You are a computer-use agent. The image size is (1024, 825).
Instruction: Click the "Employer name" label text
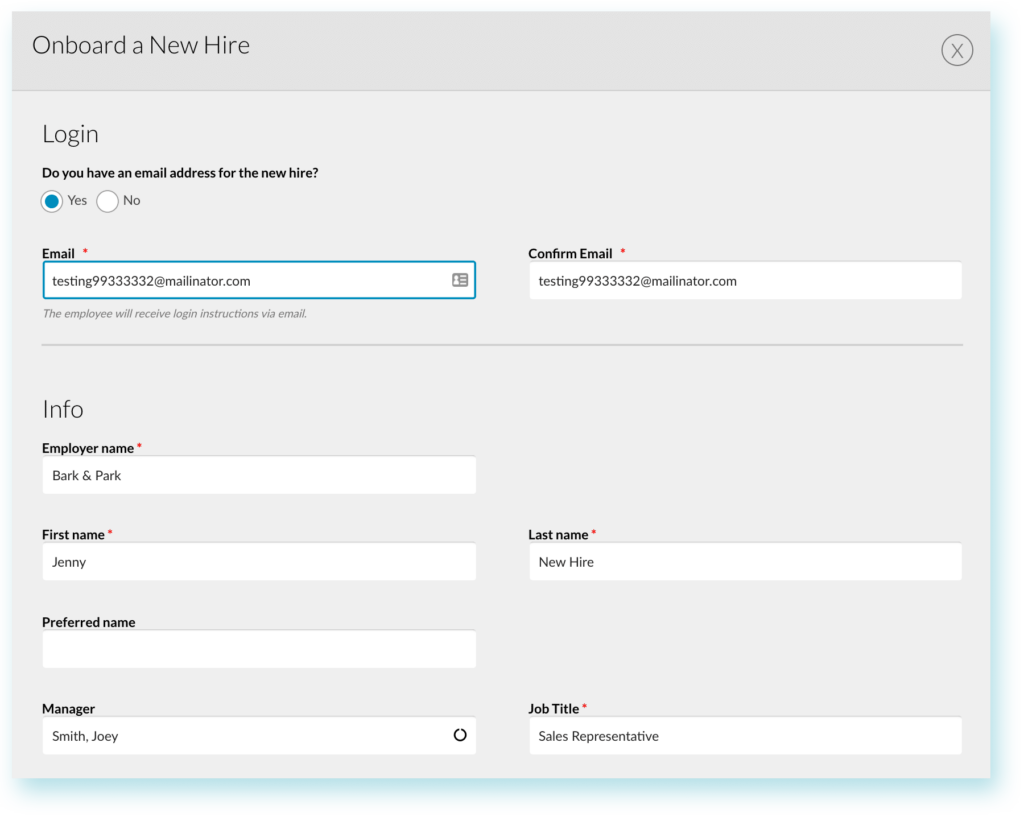[x=88, y=448]
